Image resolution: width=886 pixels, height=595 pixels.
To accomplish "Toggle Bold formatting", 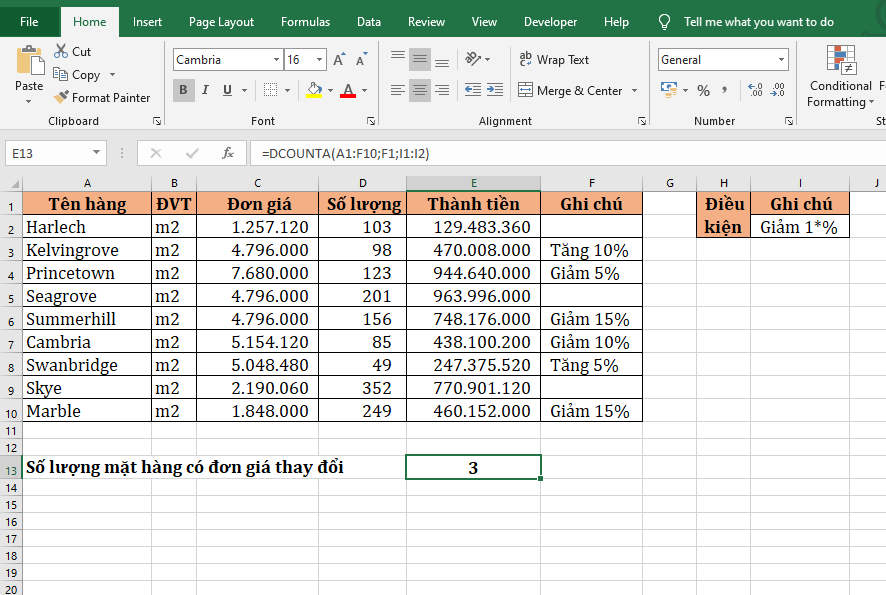I will 184,91.
